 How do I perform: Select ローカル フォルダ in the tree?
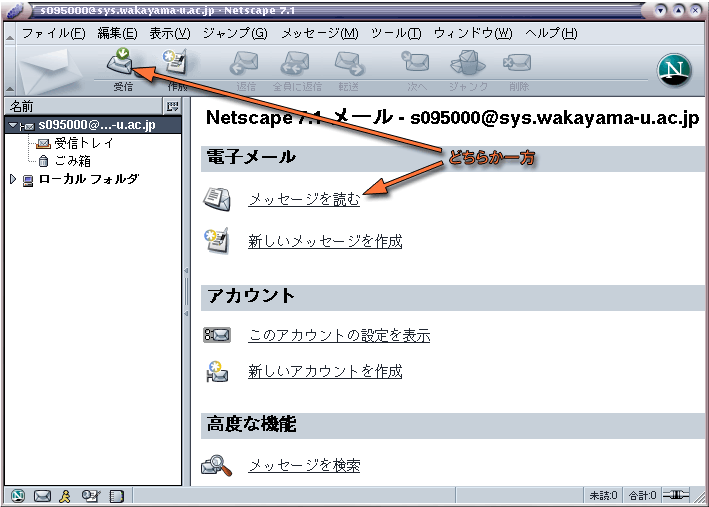89,180
